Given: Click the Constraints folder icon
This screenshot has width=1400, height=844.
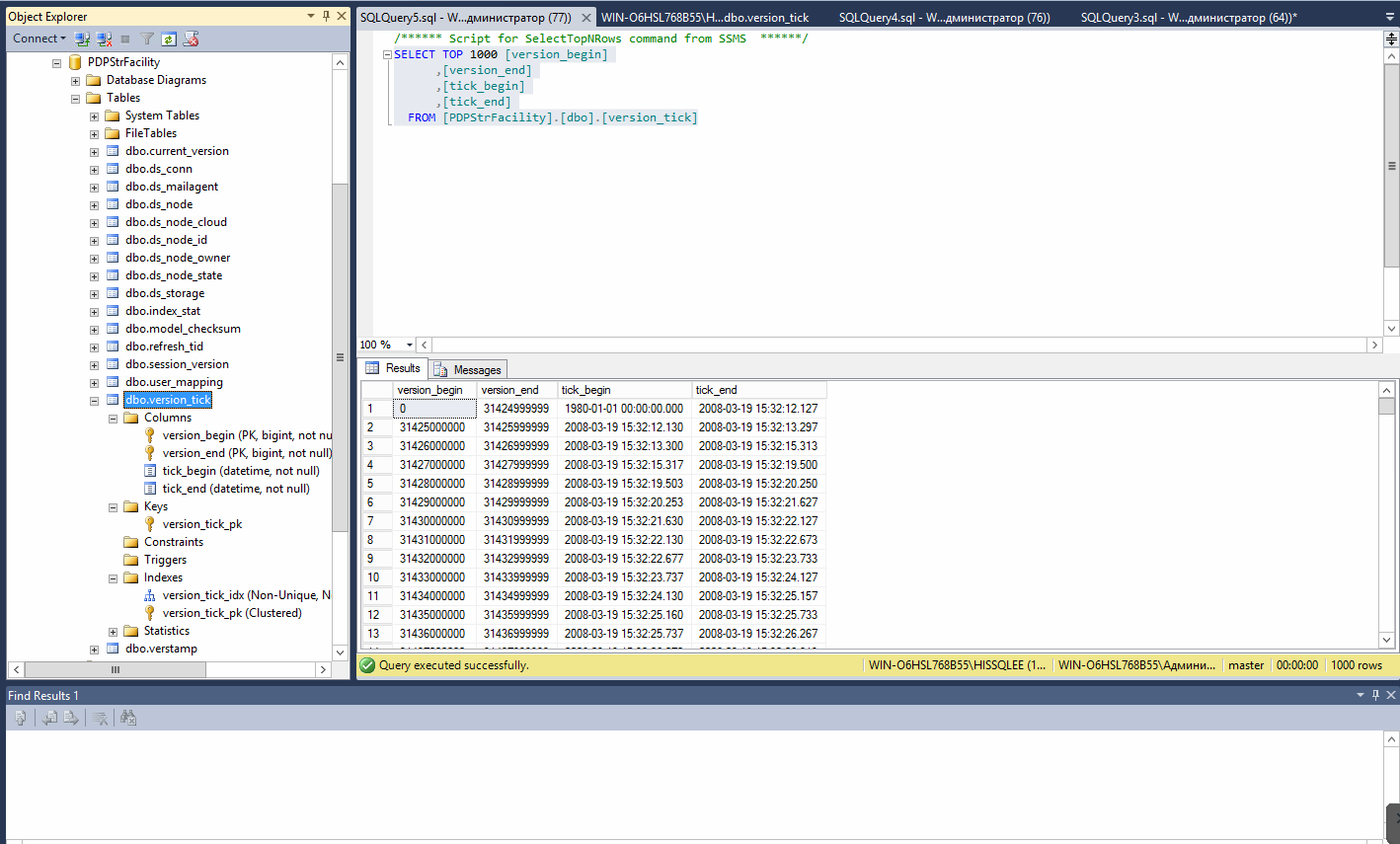Looking at the screenshot, I should click(131, 542).
